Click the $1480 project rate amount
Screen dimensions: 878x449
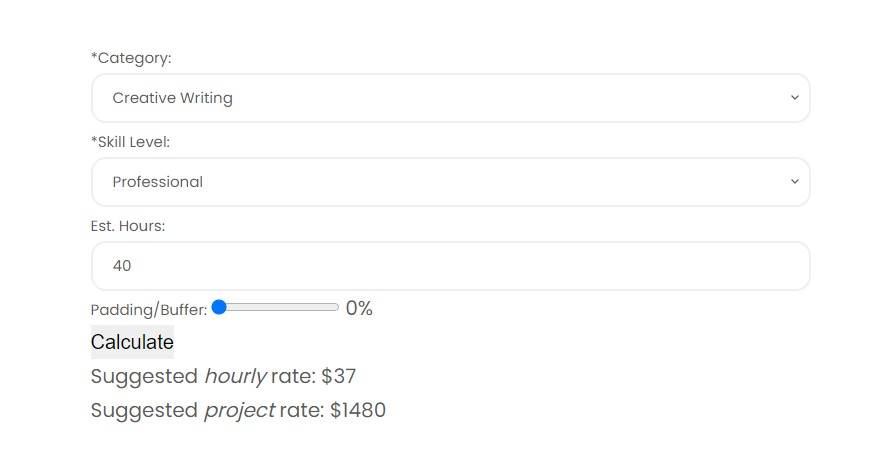[x=358, y=411]
